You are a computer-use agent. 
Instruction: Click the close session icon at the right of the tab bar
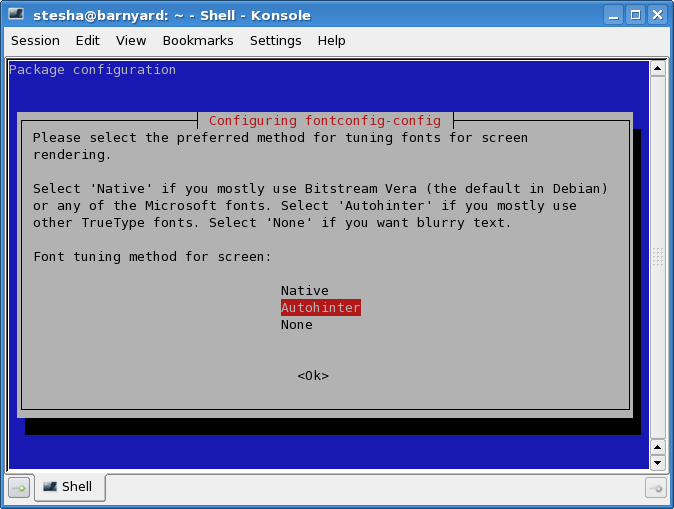656,488
